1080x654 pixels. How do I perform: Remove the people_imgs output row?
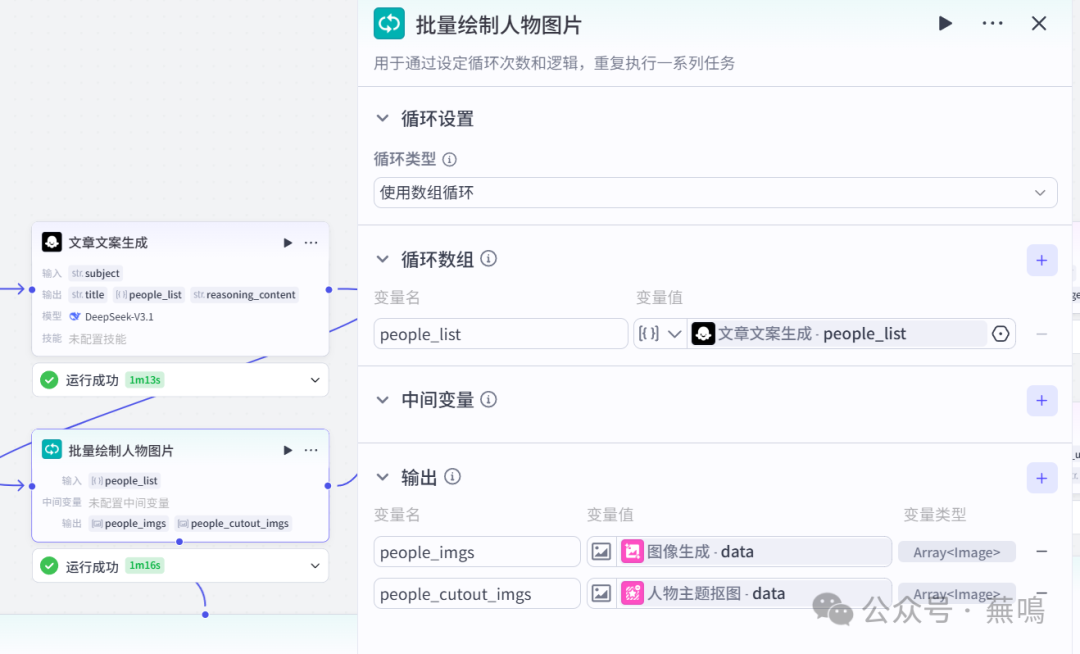[1041, 552]
